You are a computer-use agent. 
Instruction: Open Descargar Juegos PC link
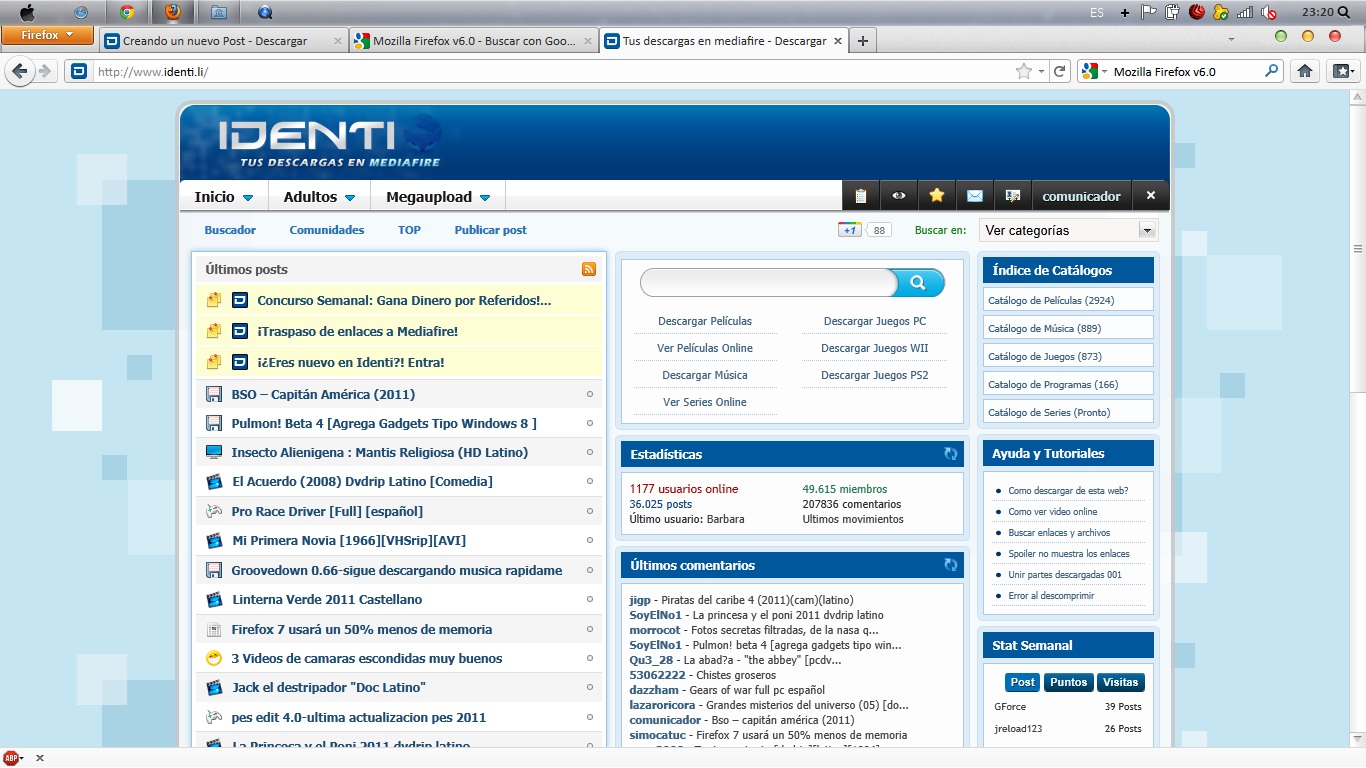point(875,321)
